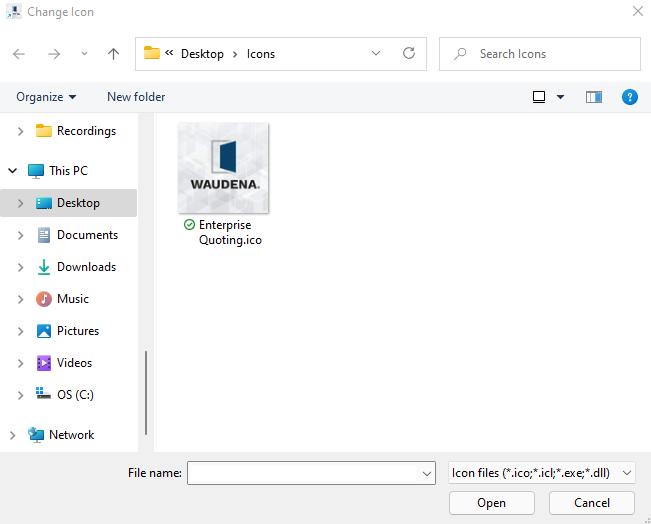Image resolution: width=651 pixels, height=524 pixels.
Task: Expand the Documents node
Action: (x=20, y=235)
